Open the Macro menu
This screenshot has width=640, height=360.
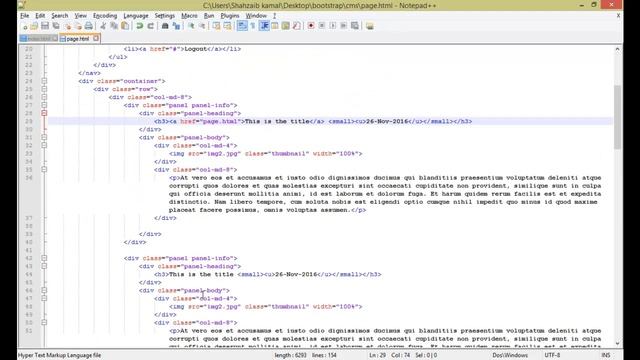[189, 16]
